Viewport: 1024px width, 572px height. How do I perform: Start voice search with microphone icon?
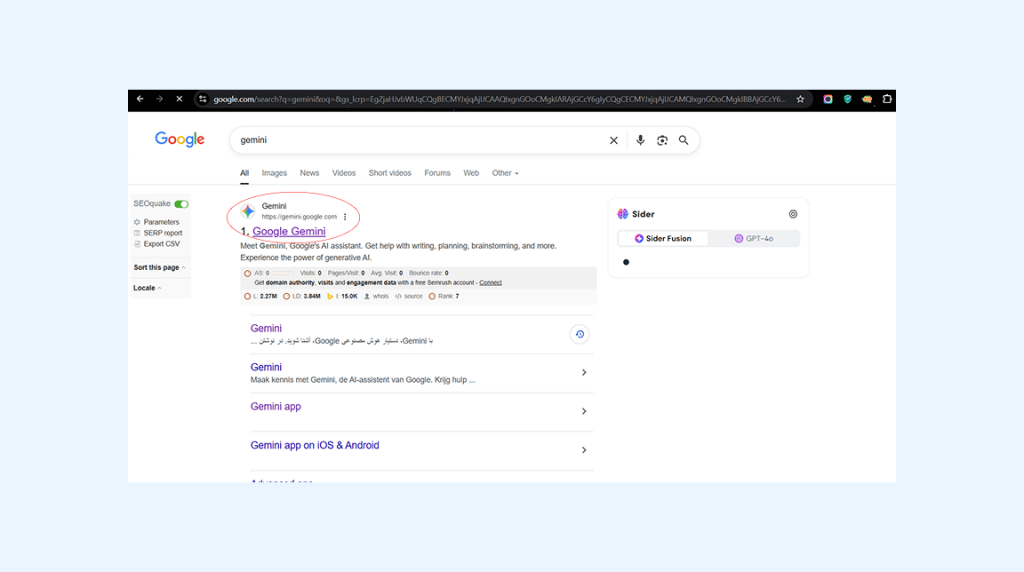[x=640, y=140]
